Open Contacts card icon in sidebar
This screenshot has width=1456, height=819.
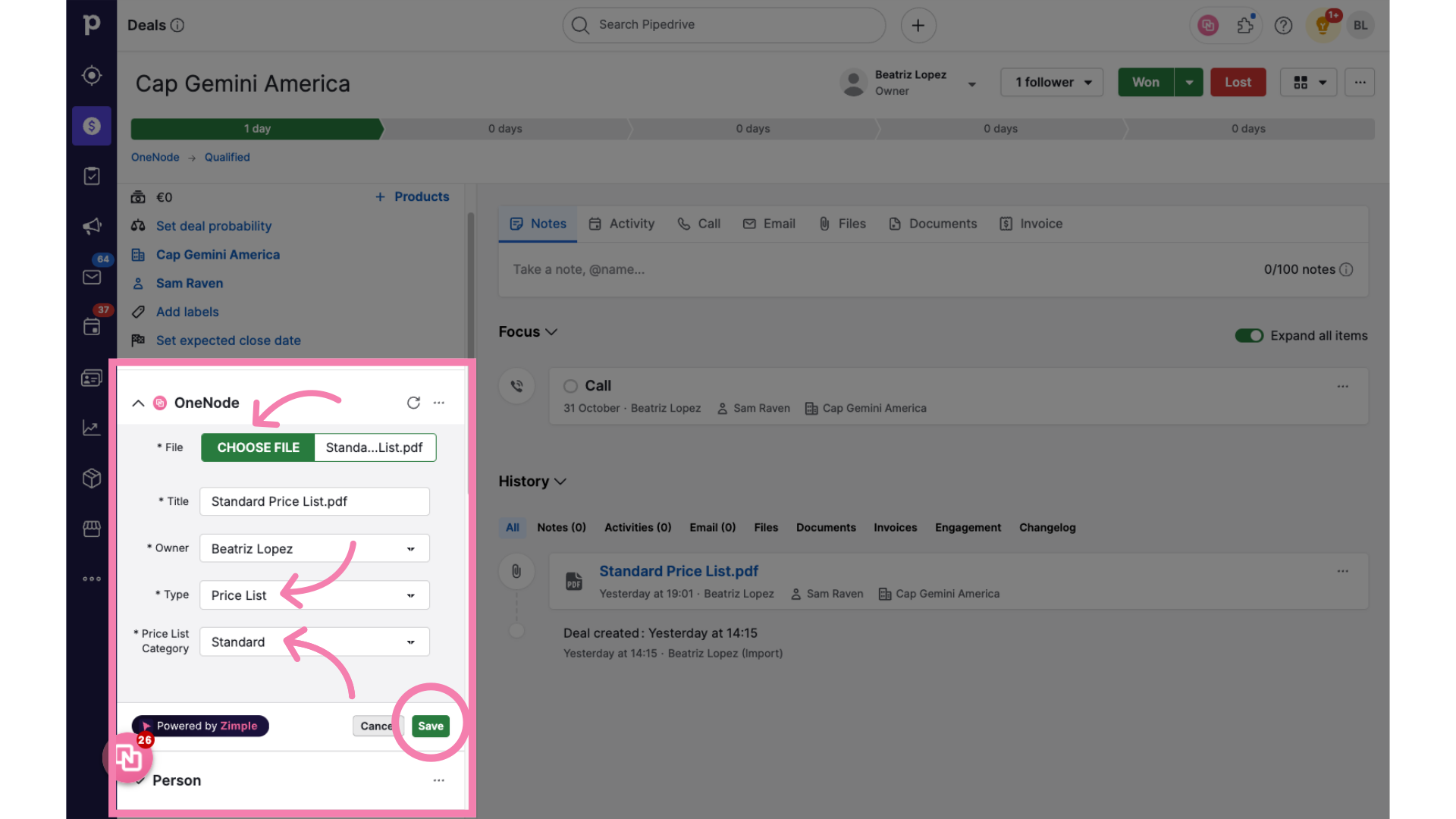92,378
